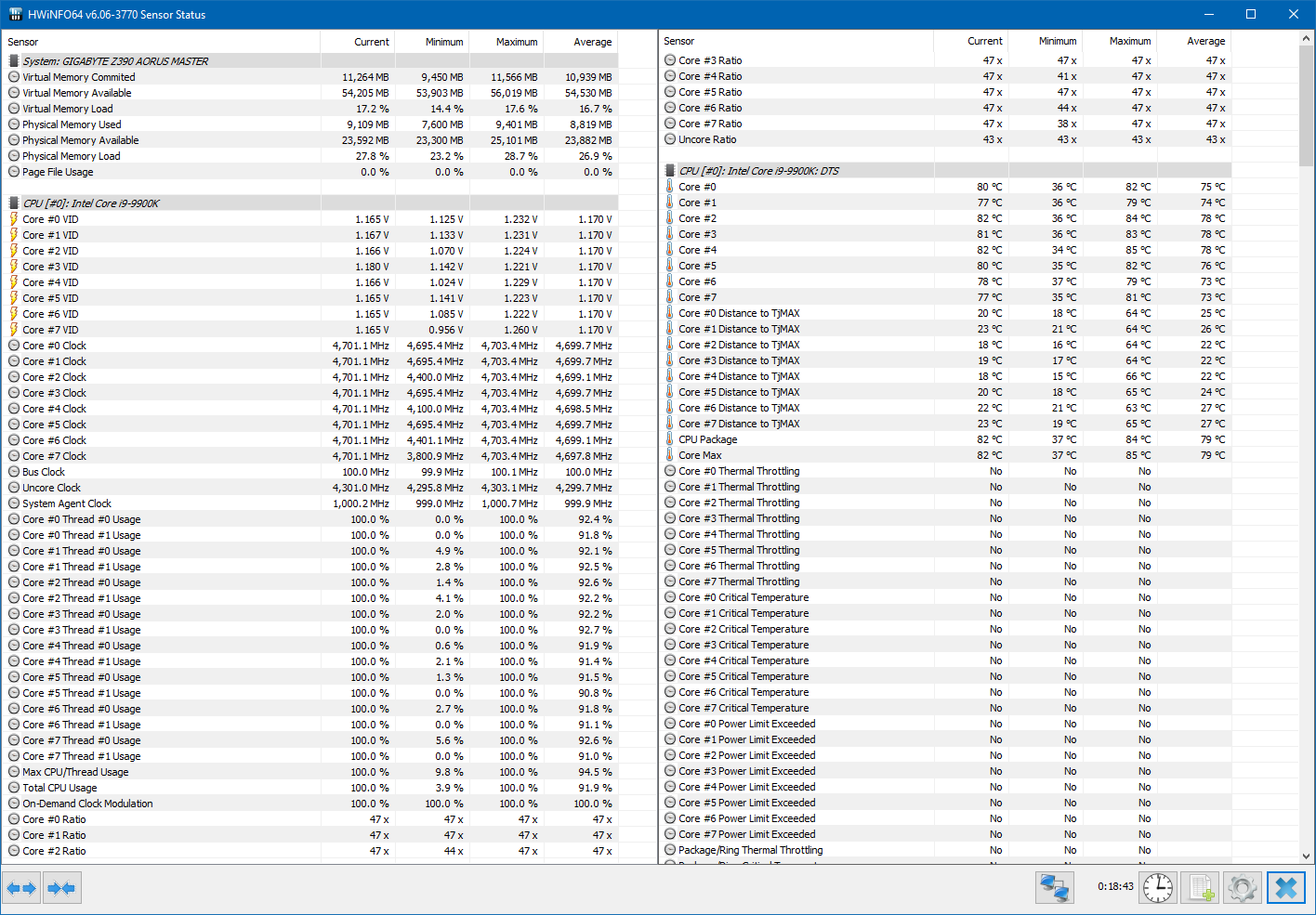1316x915 pixels.
Task: Click the expand columns double-arrow button
Action: point(21,888)
